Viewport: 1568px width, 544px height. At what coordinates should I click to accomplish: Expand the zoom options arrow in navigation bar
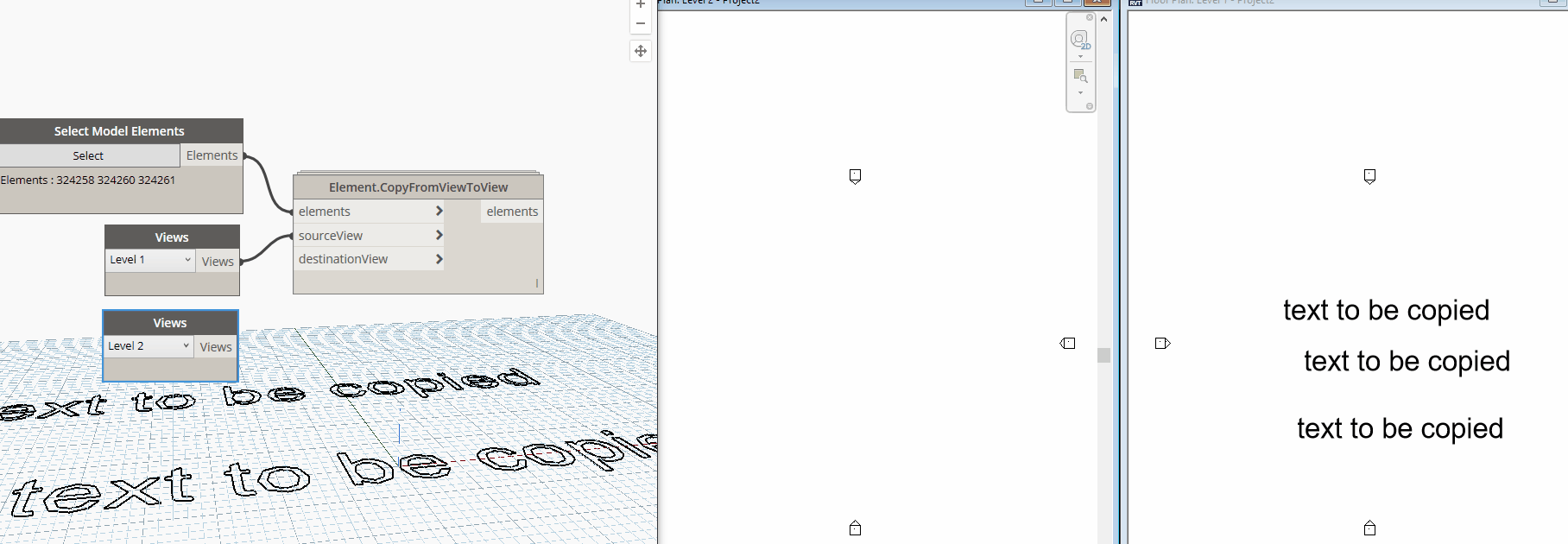[x=1080, y=93]
